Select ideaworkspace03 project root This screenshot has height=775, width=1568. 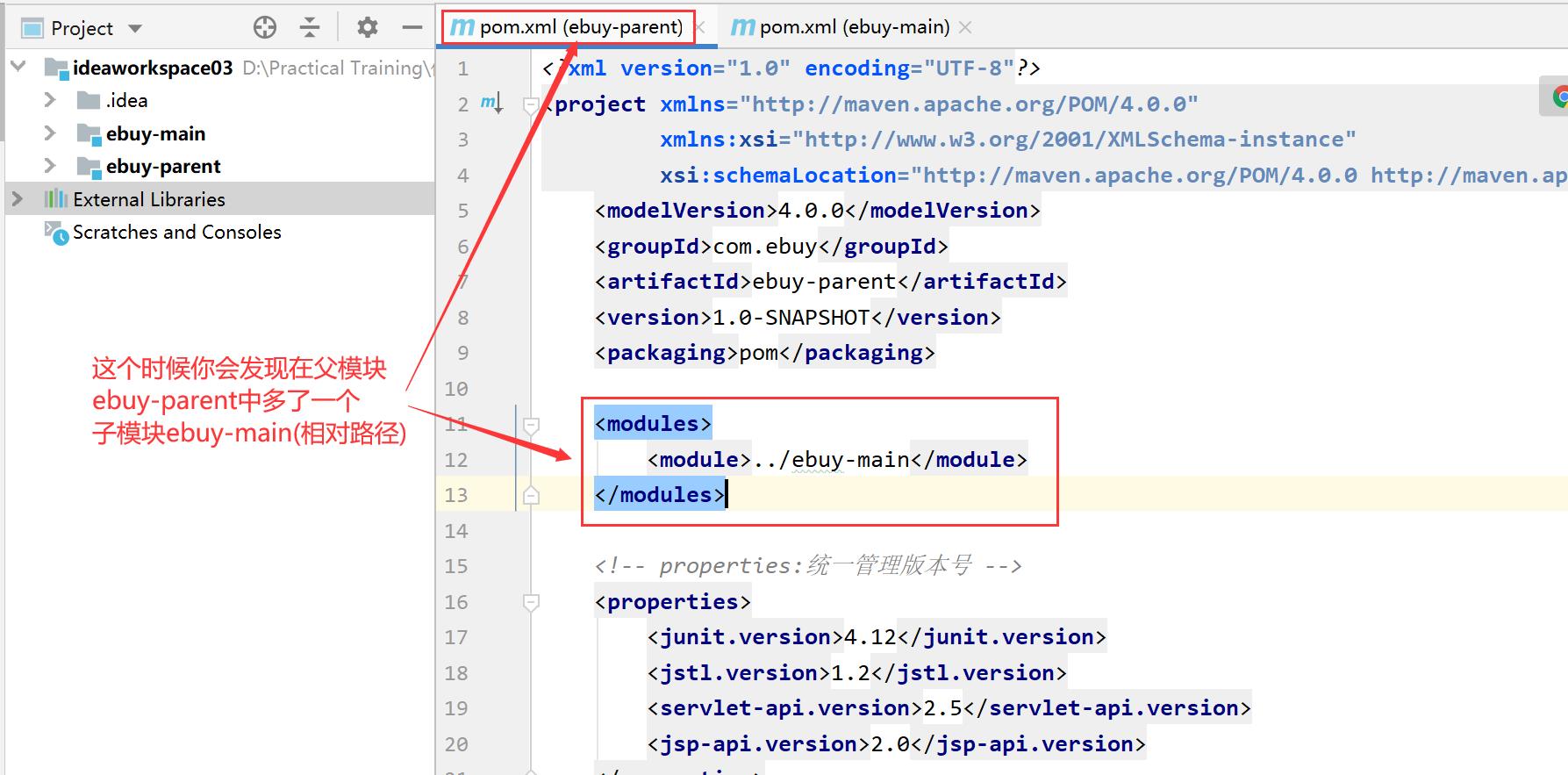(x=153, y=68)
